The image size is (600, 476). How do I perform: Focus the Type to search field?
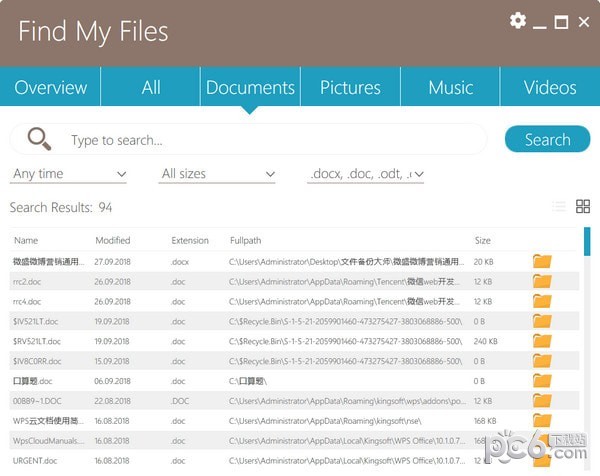click(249, 140)
